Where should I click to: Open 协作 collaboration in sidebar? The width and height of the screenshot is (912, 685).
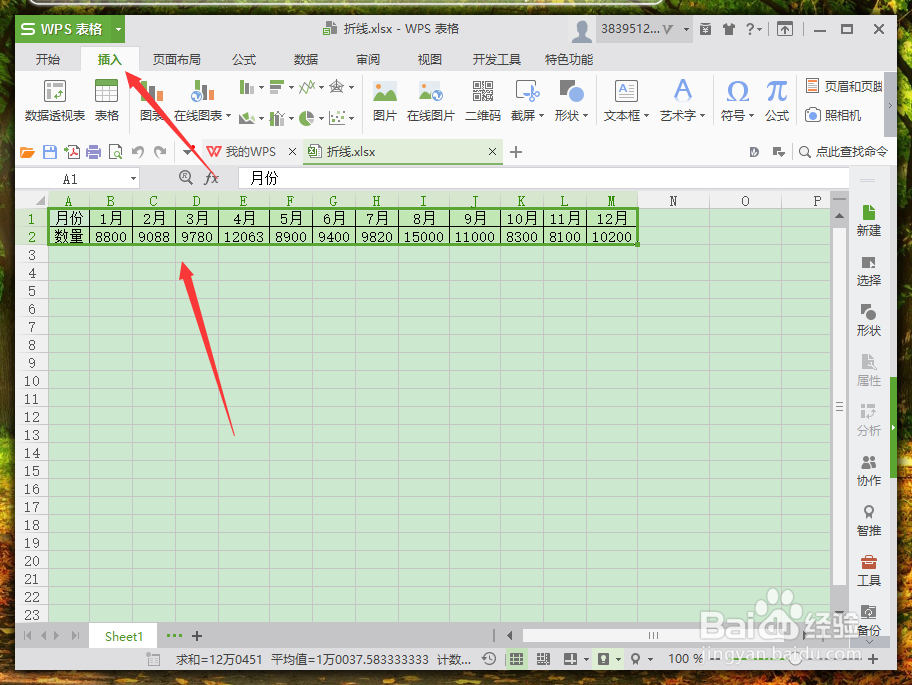868,471
